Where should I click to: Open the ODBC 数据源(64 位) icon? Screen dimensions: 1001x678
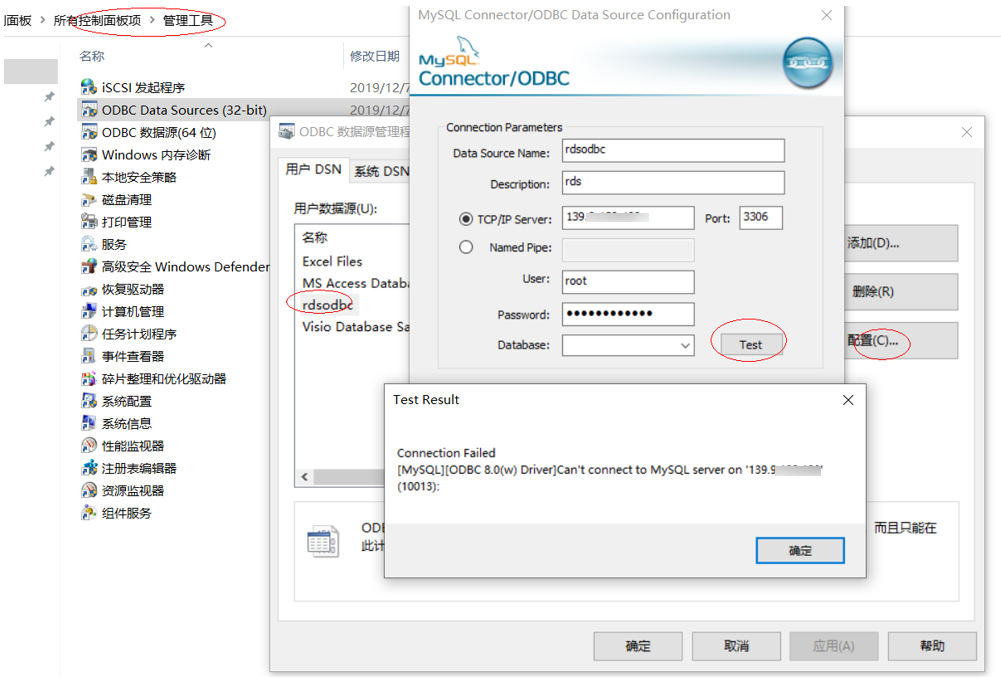(89, 132)
